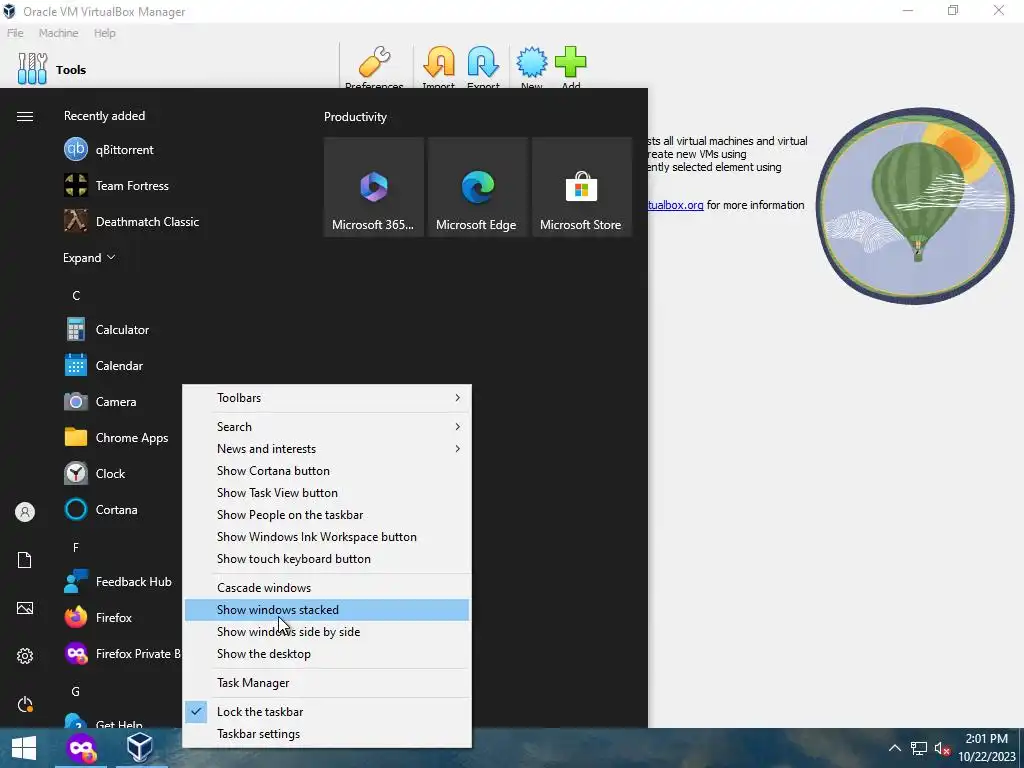Choose Show the desktop
Viewport: 1024px width, 768px height.
pyautogui.click(x=327, y=654)
